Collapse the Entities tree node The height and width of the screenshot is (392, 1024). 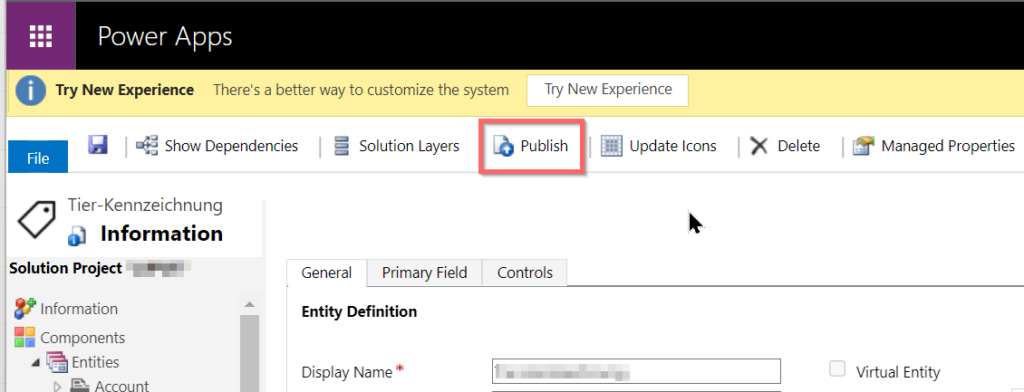click(x=35, y=363)
